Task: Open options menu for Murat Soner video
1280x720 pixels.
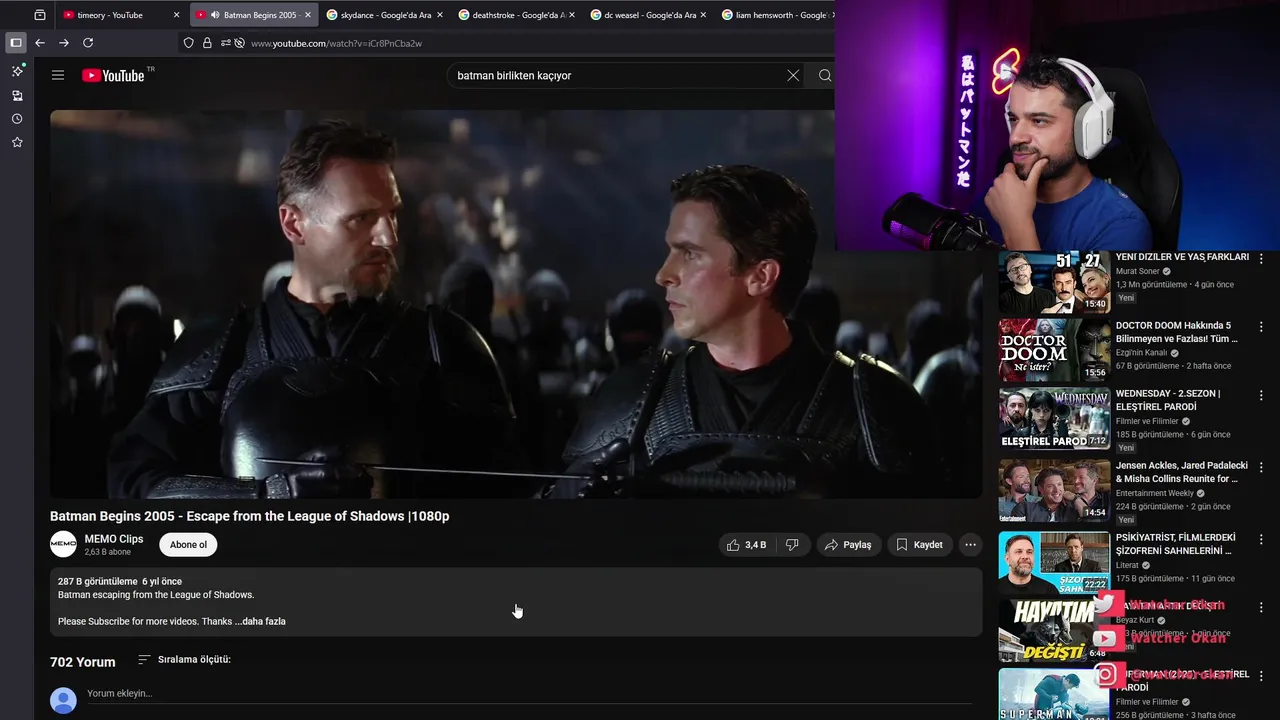Action: pos(1261,258)
